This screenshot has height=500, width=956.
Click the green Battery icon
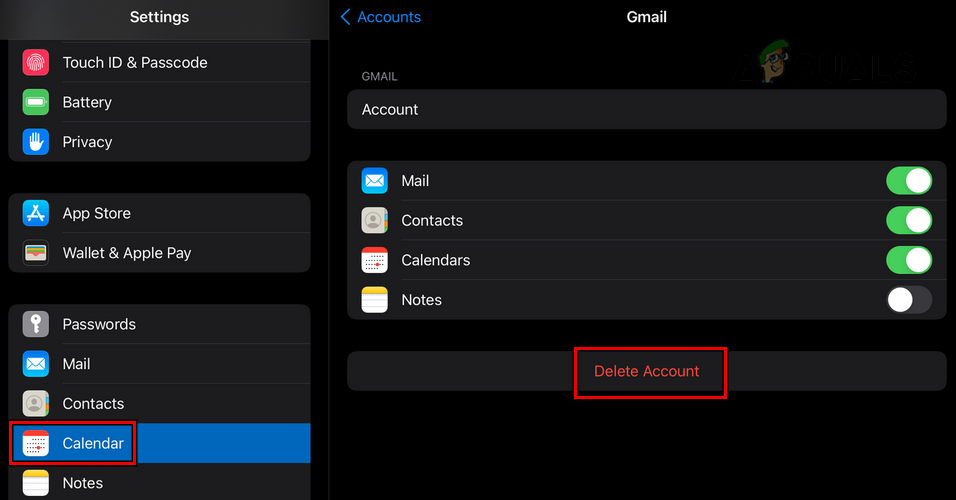[35, 102]
